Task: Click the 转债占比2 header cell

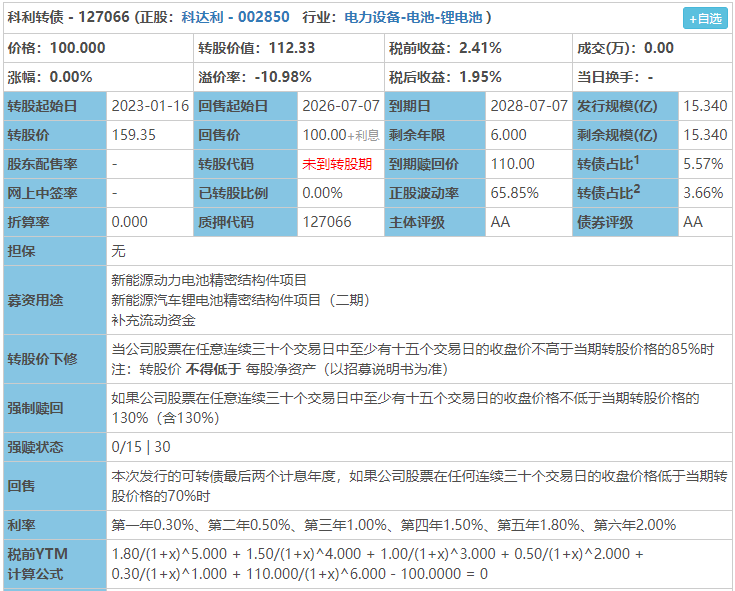Action: 625,193
